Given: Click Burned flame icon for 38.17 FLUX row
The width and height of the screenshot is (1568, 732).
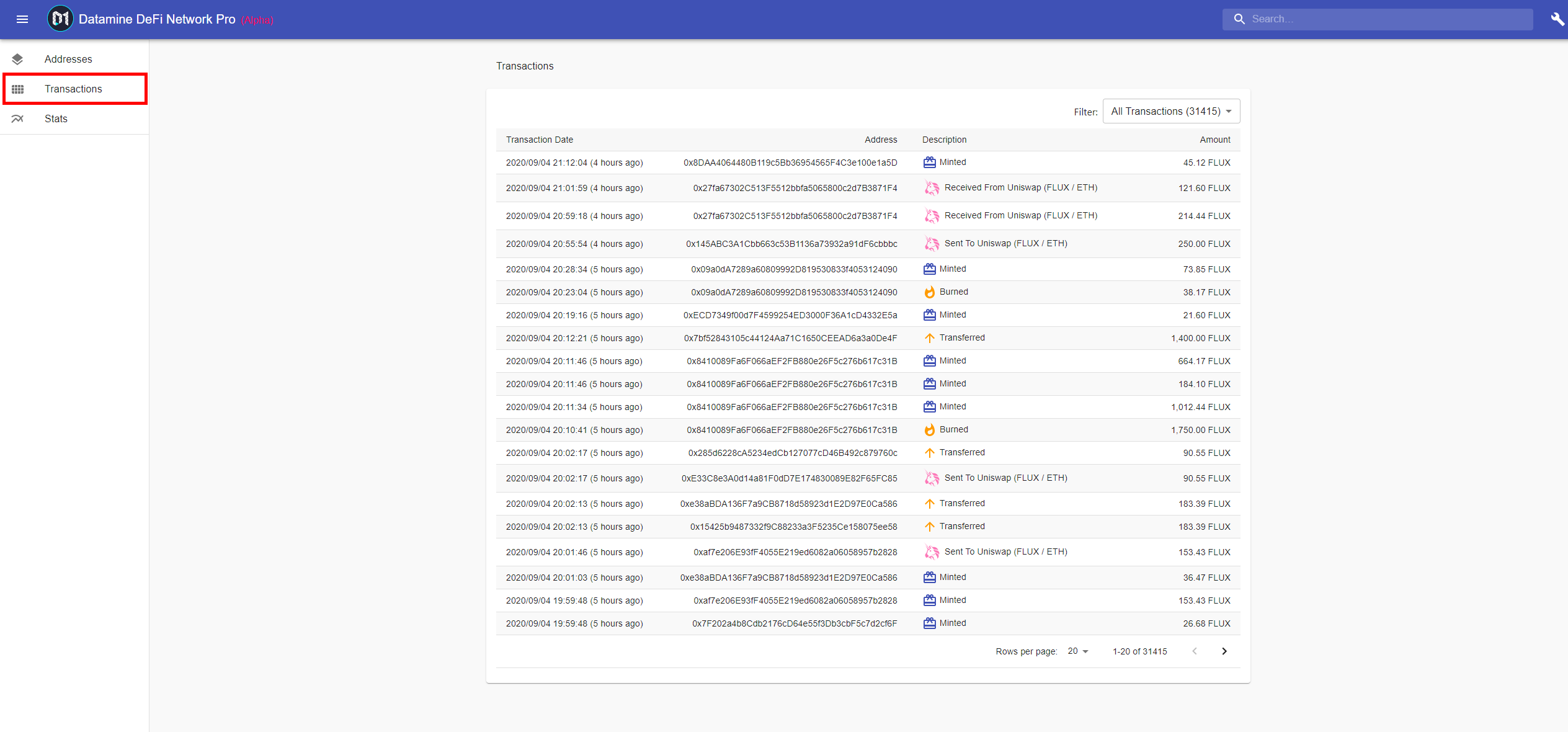Looking at the screenshot, I should (x=929, y=292).
